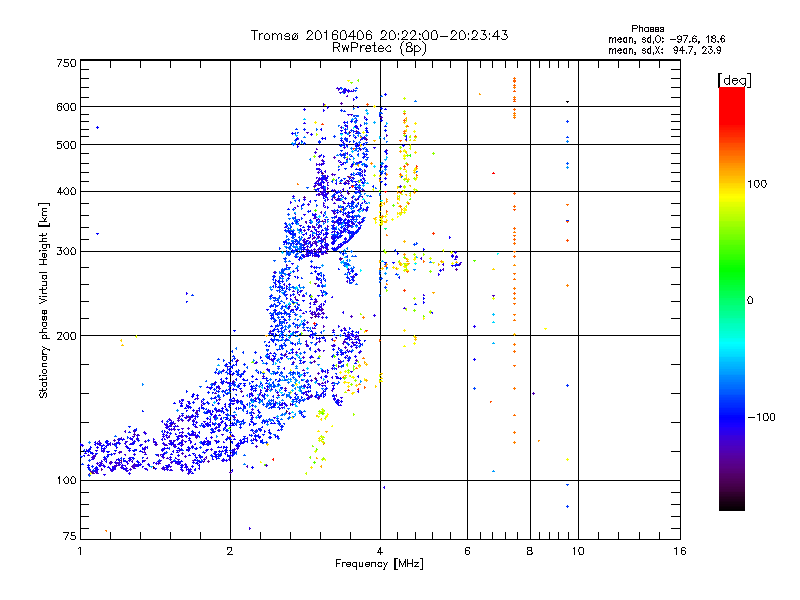Click x-axis tick label '6'
The height and width of the screenshot is (600, 800).
point(467,551)
